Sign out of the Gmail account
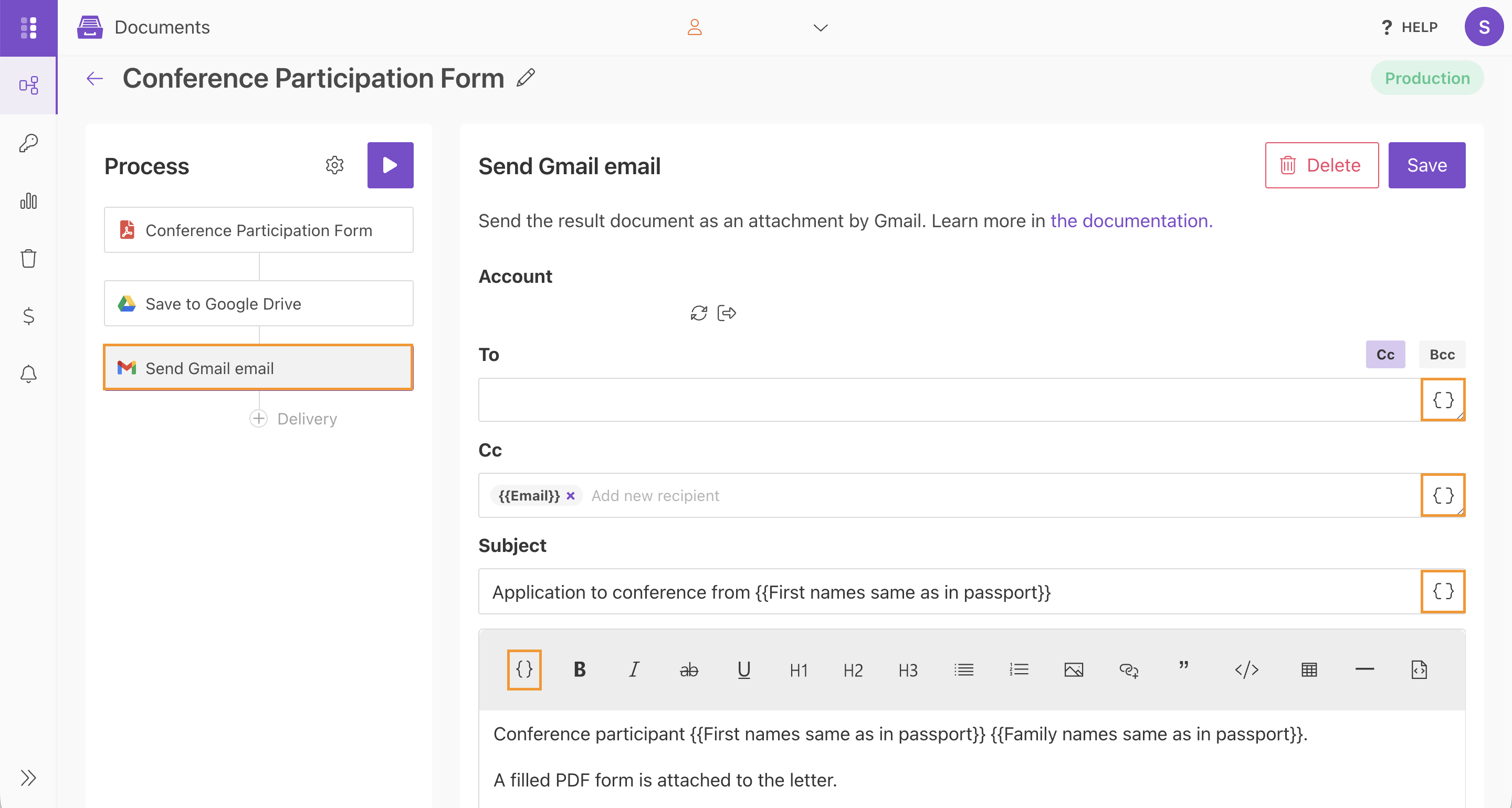The image size is (1512, 808). click(727, 313)
